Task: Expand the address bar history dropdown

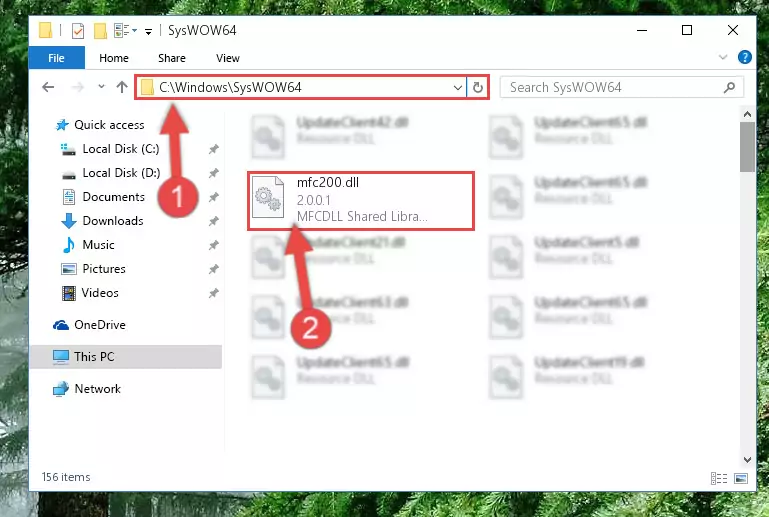Action: click(458, 88)
